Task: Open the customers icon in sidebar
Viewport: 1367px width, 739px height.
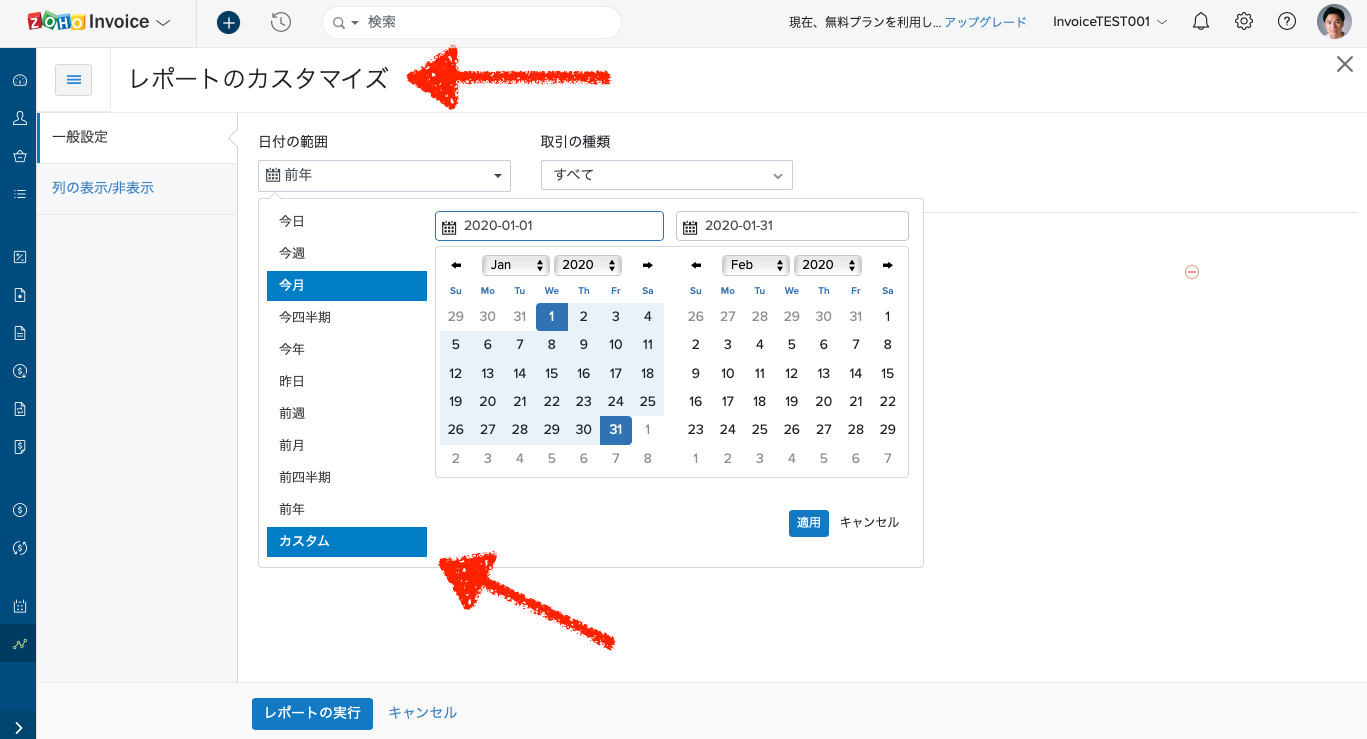Action: (19, 118)
